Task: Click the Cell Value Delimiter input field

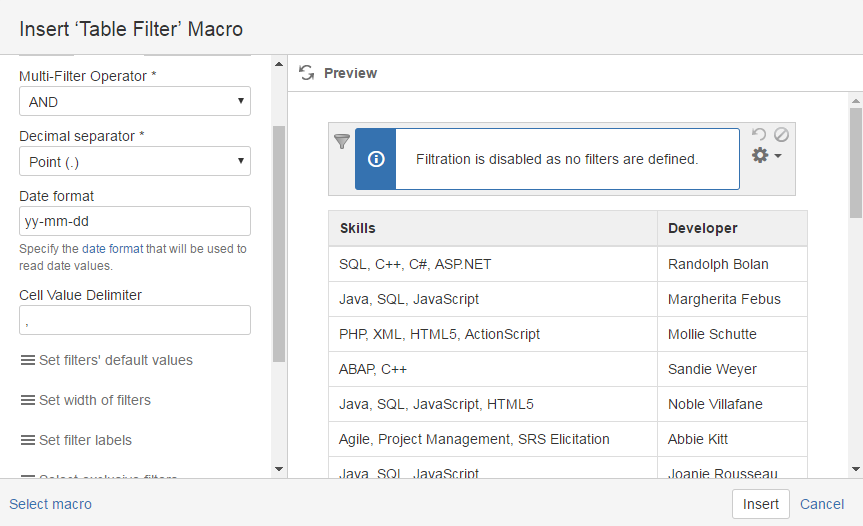Action: coord(134,320)
